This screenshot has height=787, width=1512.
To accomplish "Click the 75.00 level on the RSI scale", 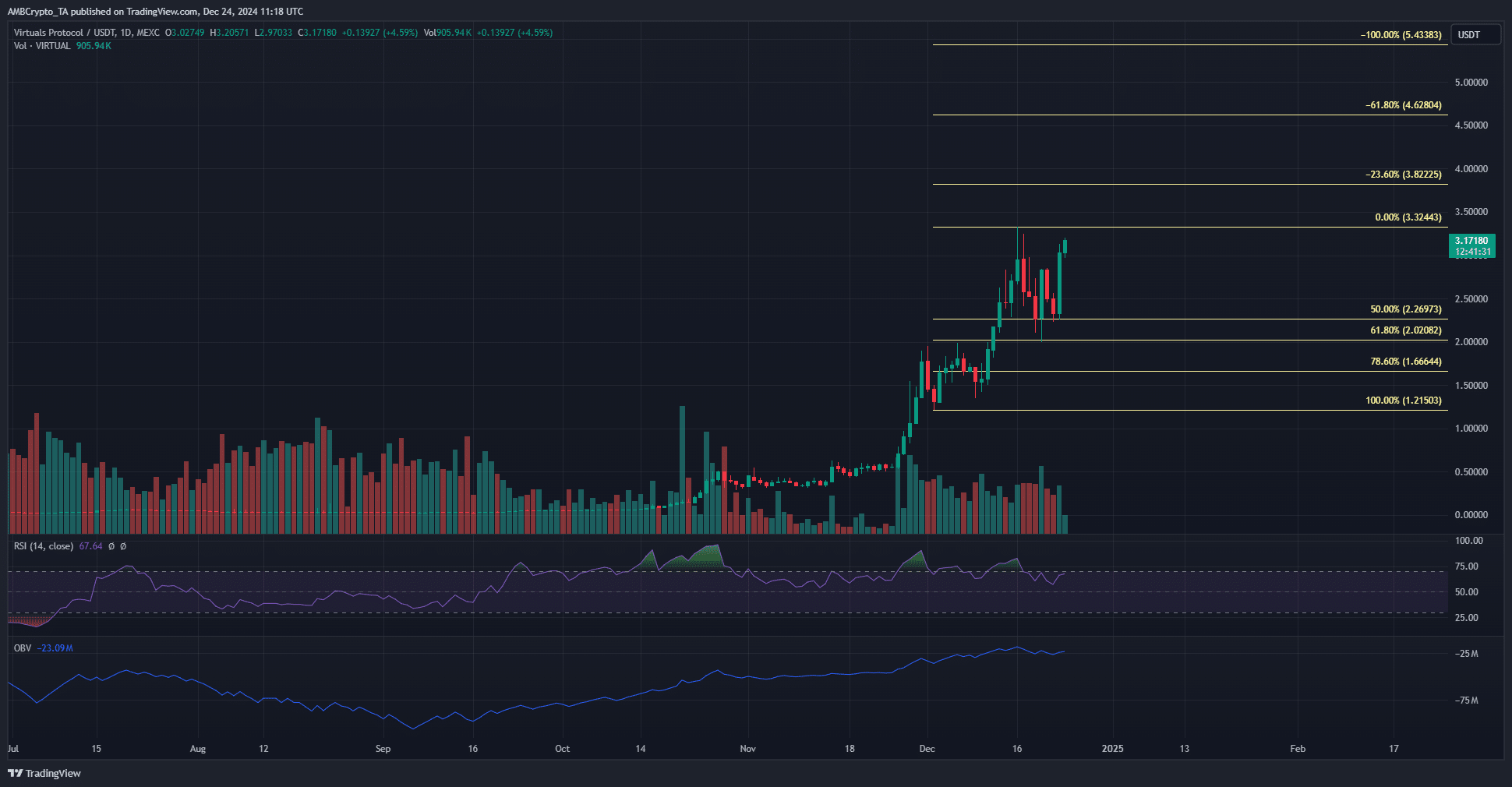I will pyautogui.click(x=1467, y=566).
